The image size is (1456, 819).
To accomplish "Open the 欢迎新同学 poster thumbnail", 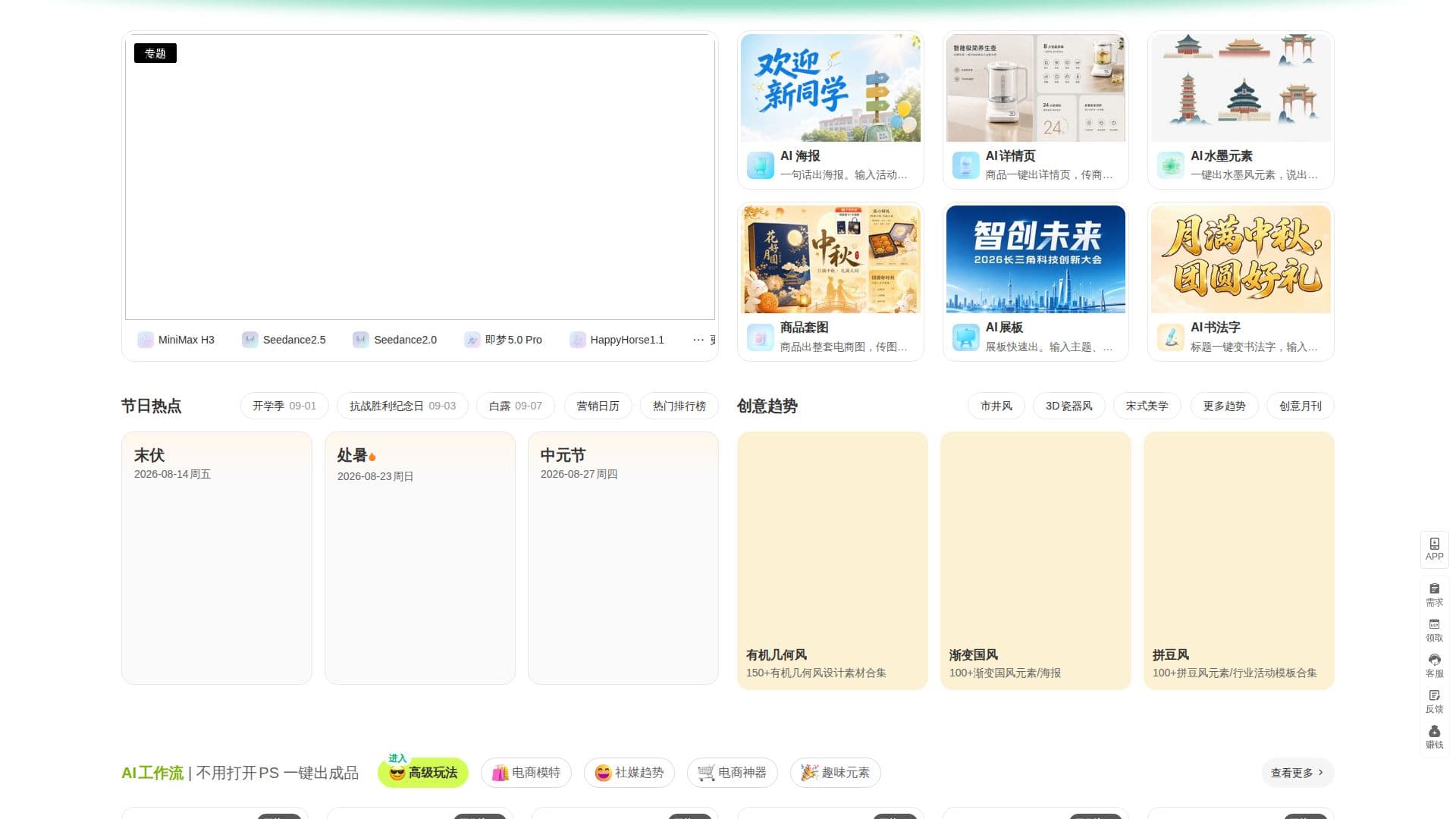I will pos(830,88).
